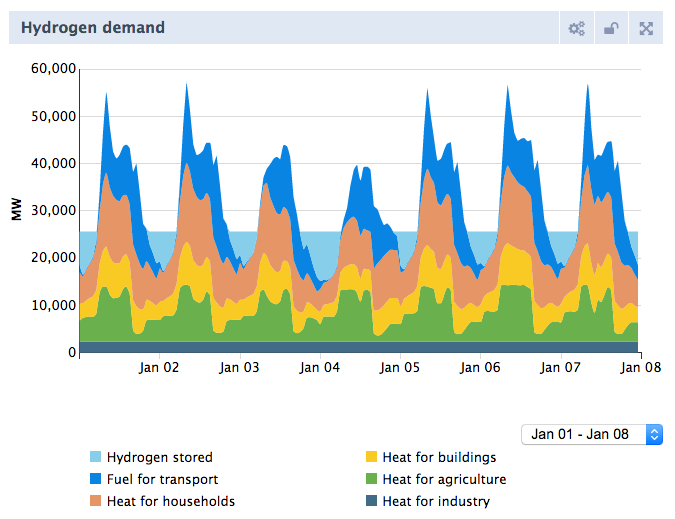Open chart settings gears icon
Image resolution: width=675 pixels, height=519 pixels.
(x=576, y=28)
